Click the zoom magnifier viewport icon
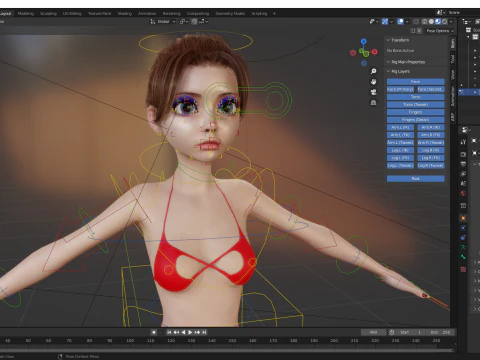The width and height of the screenshot is (480, 360). [x=373, y=71]
